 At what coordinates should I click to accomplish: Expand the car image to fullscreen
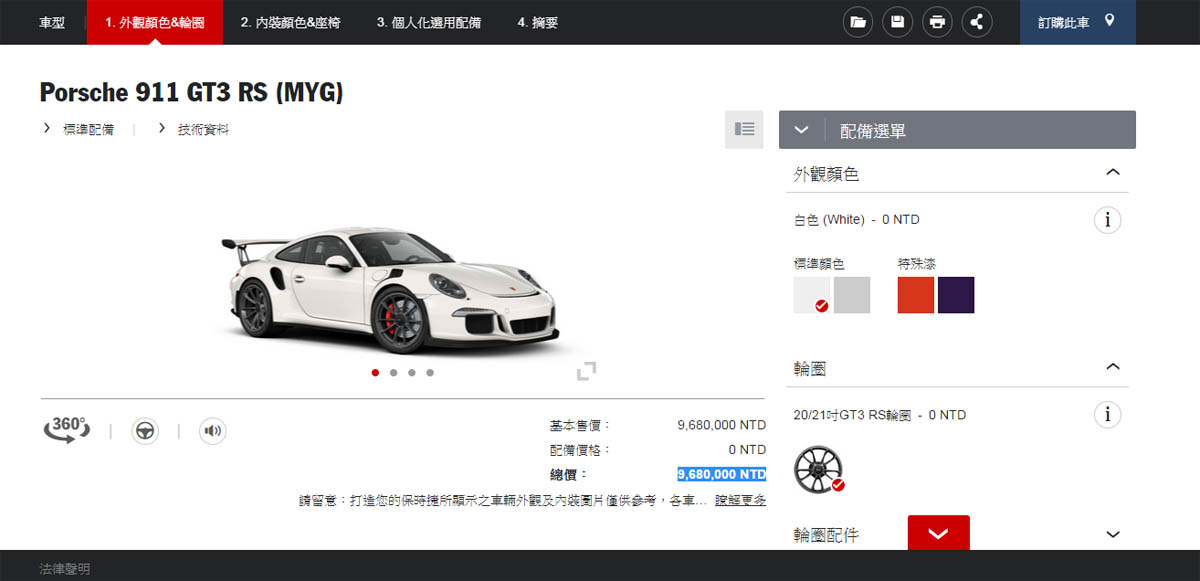tap(587, 371)
